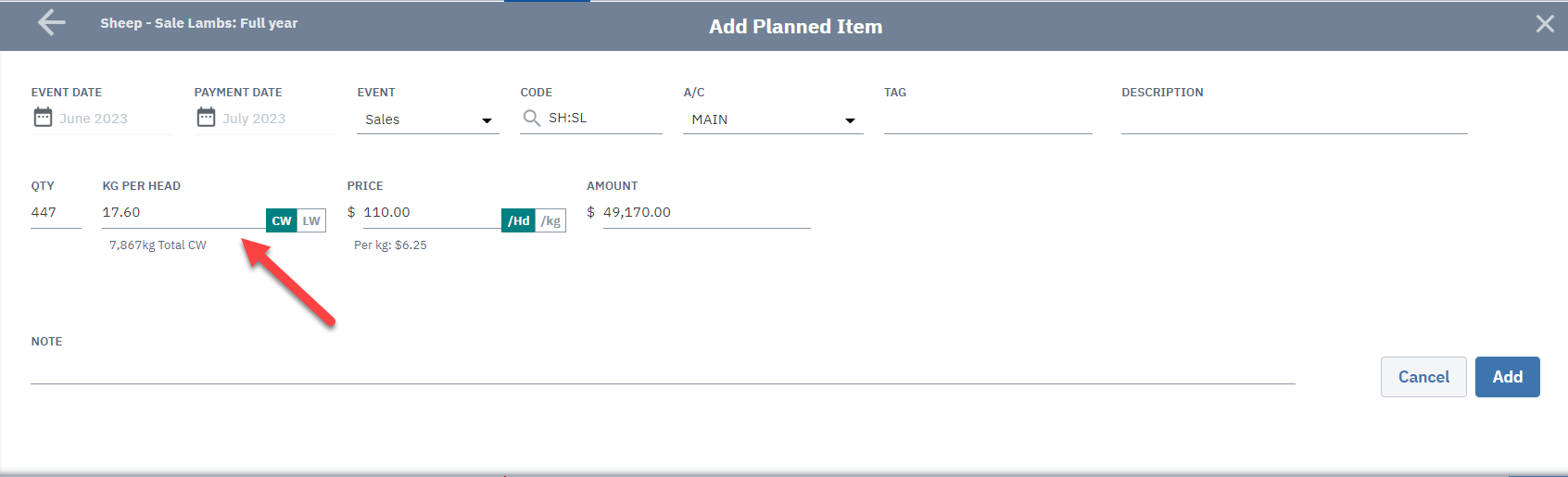The width and height of the screenshot is (1568, 477).
Task: Edit the Price value 110.00
Action: tap(432, 213)
